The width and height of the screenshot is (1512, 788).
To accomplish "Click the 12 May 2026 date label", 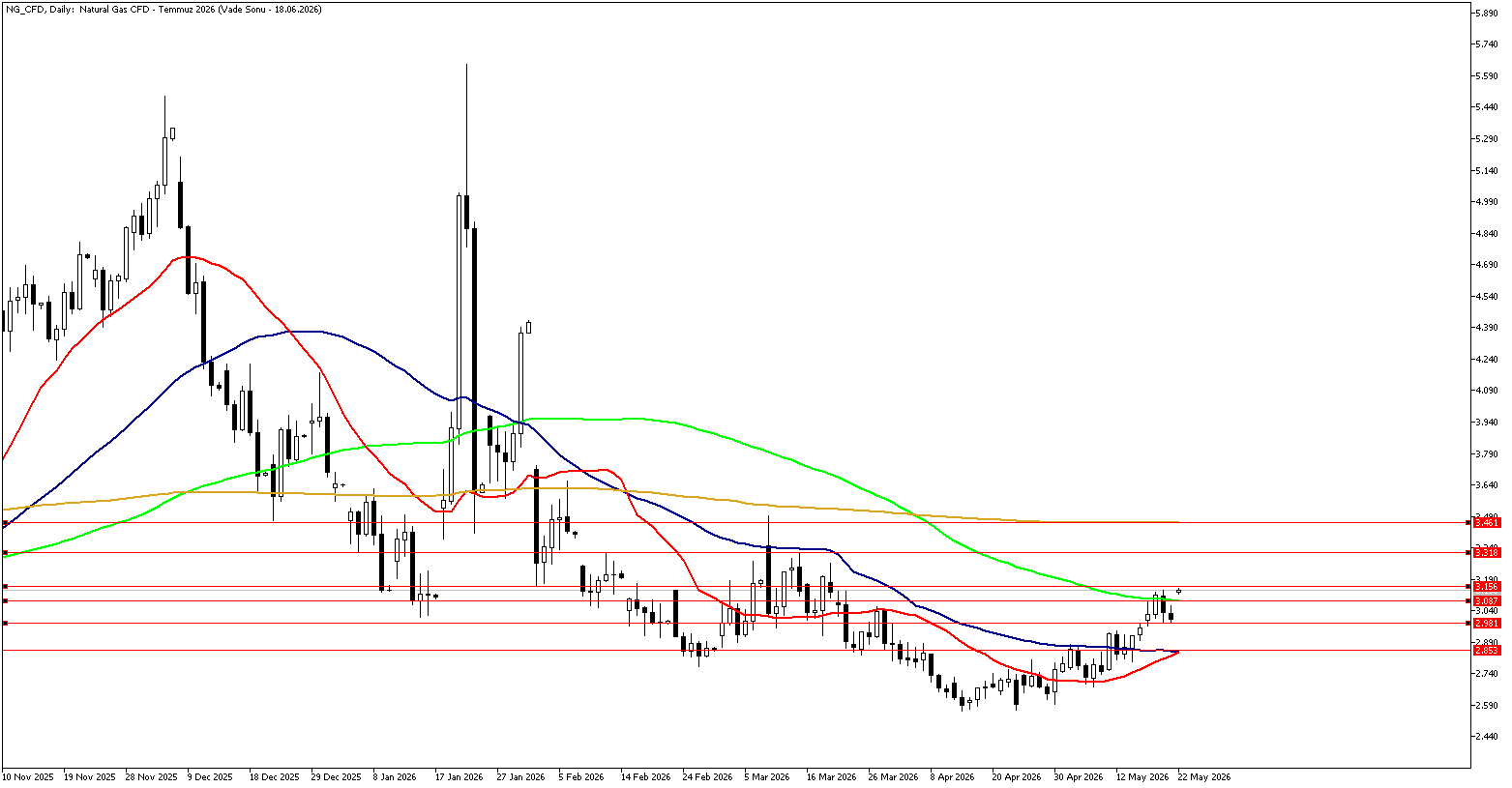I will (x=1141, y=776).
